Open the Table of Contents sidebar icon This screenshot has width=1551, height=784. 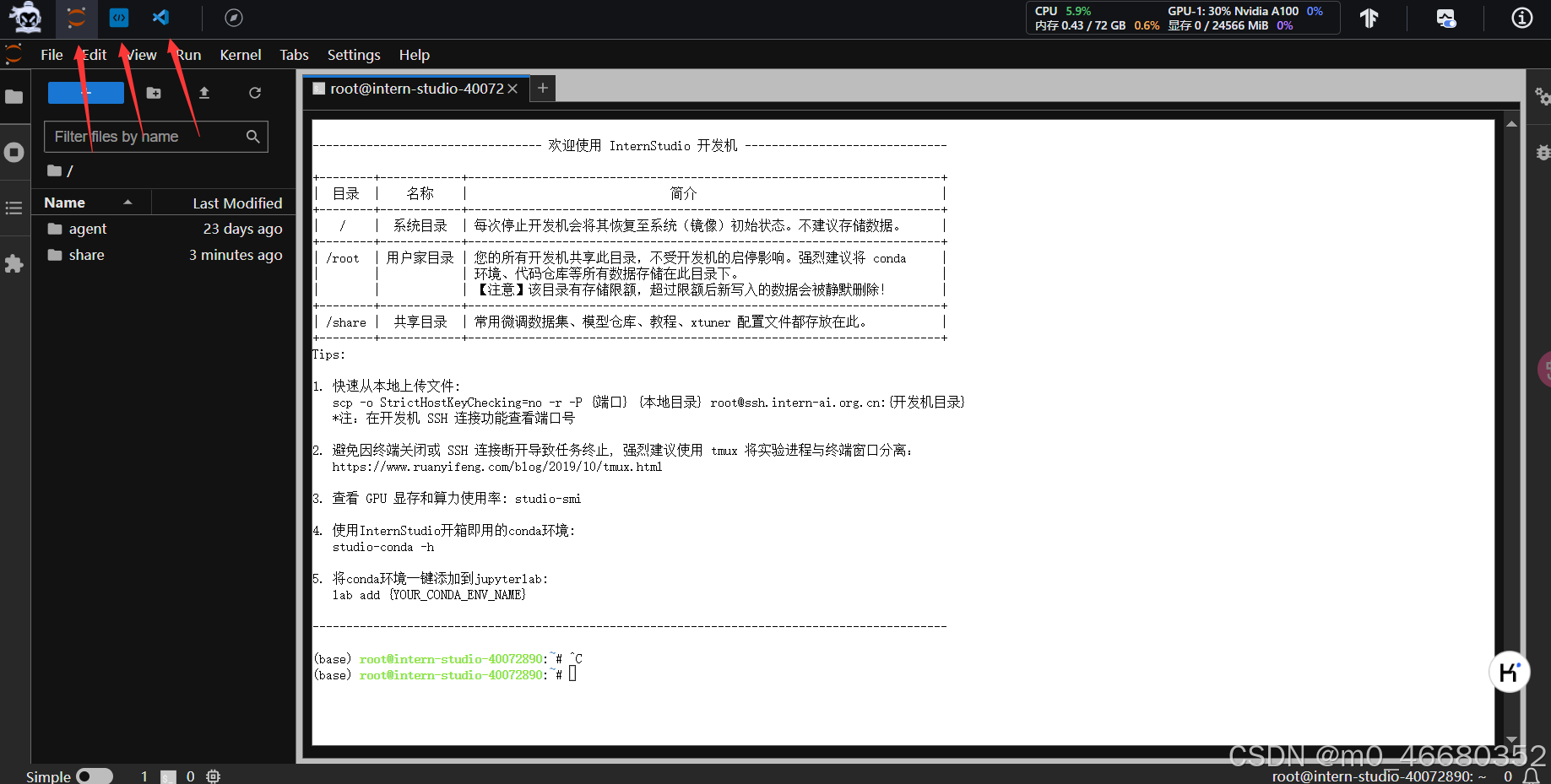[14, 208]
